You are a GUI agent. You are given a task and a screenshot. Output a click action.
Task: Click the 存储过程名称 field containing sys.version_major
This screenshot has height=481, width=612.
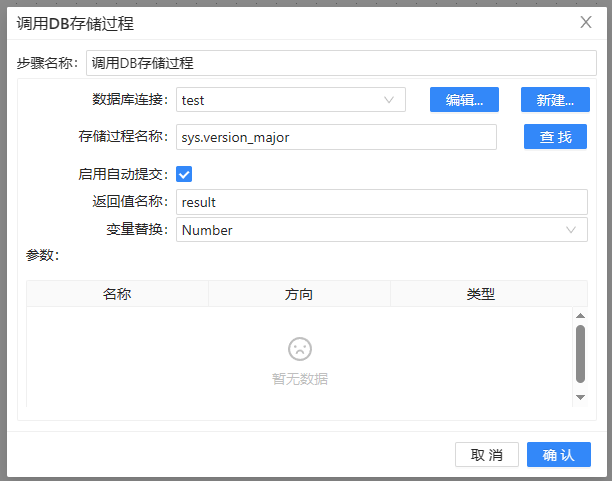[336, 137]
